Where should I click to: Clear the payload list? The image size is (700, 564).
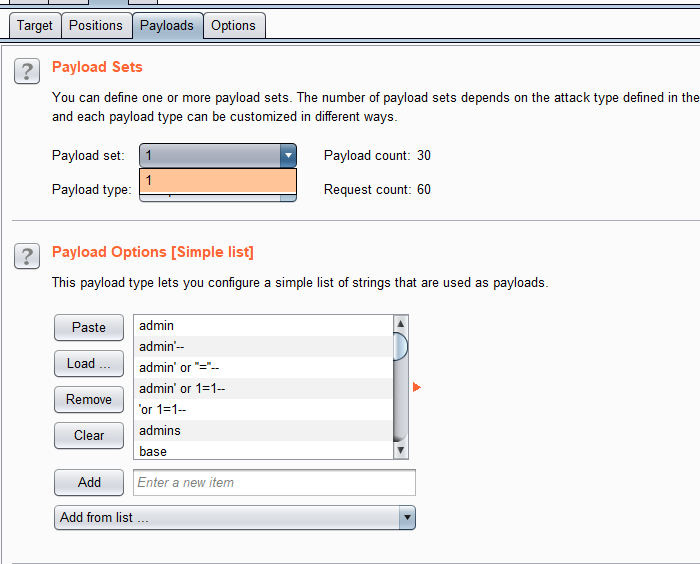click(89, 435)
